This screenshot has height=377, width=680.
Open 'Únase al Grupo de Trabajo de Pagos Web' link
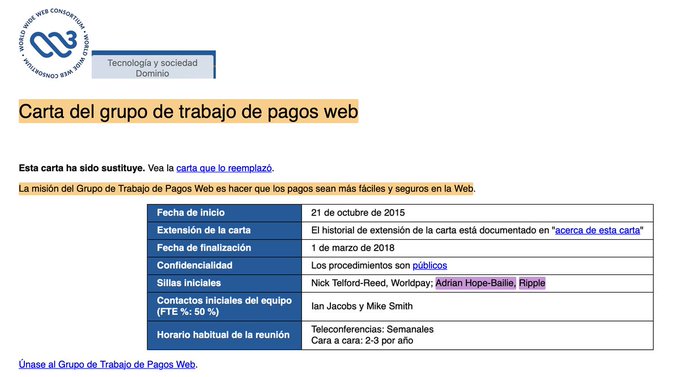[x=107, y=364]
